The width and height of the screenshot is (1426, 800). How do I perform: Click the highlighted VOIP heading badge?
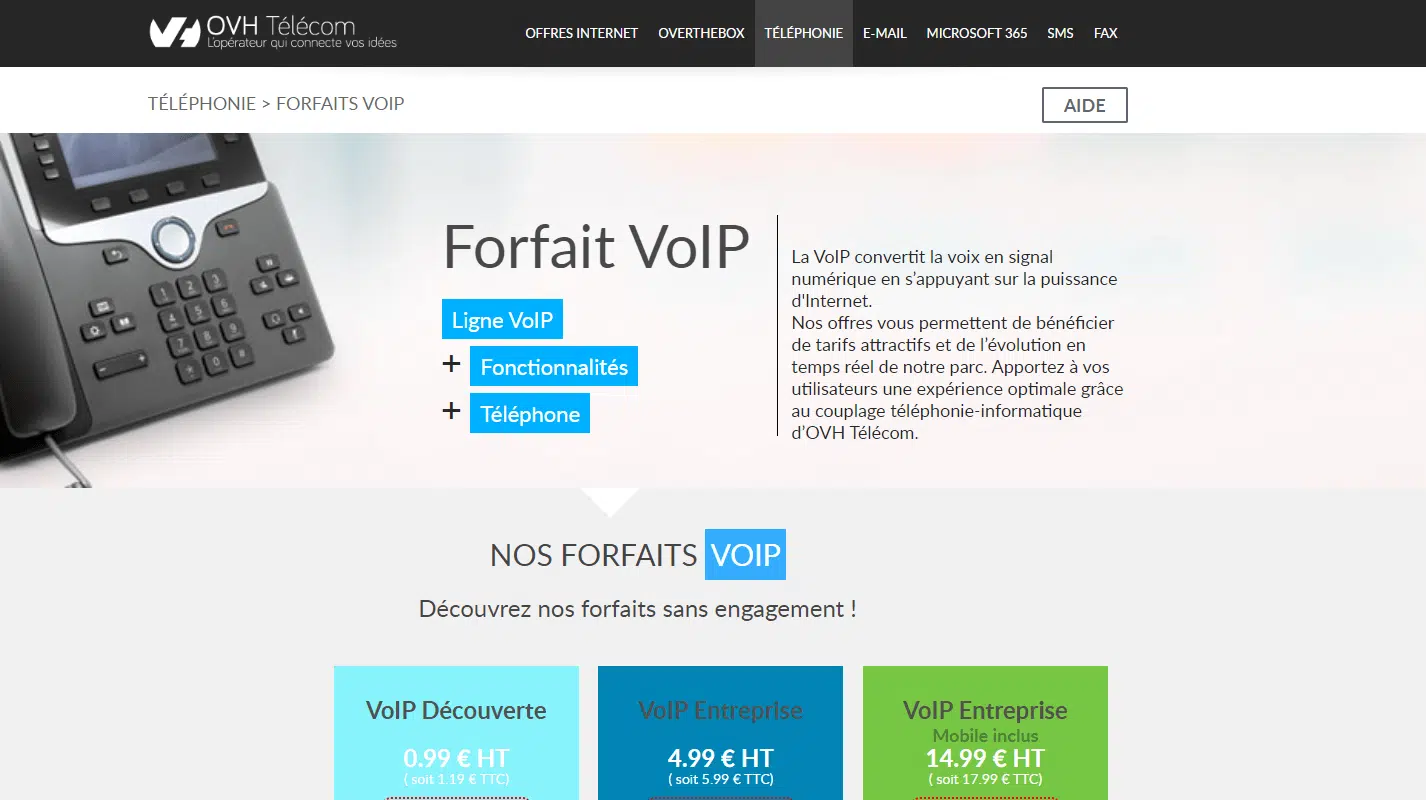click(745, 554)
